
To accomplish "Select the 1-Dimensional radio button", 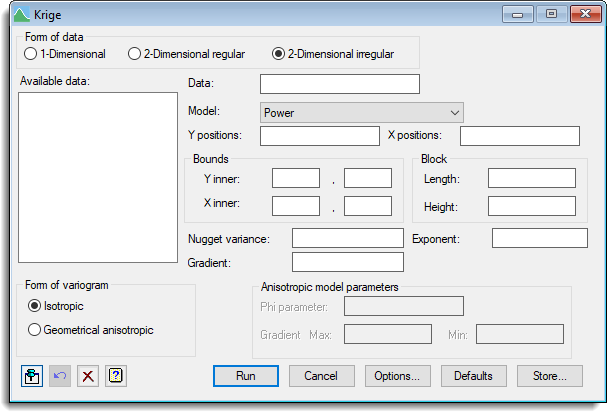I will [x=30, y=54].
